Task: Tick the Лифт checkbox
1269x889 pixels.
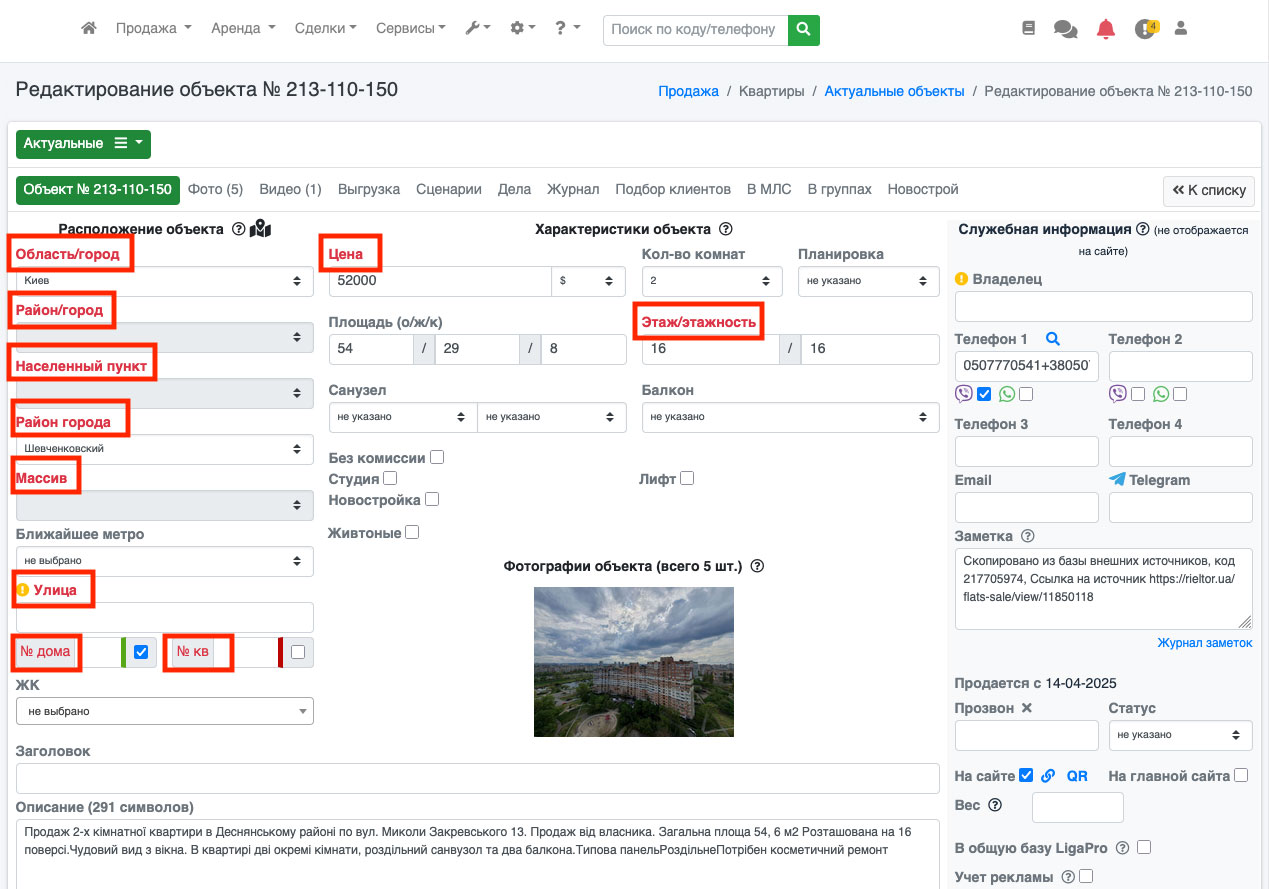Action: click(x=687, y=479)
